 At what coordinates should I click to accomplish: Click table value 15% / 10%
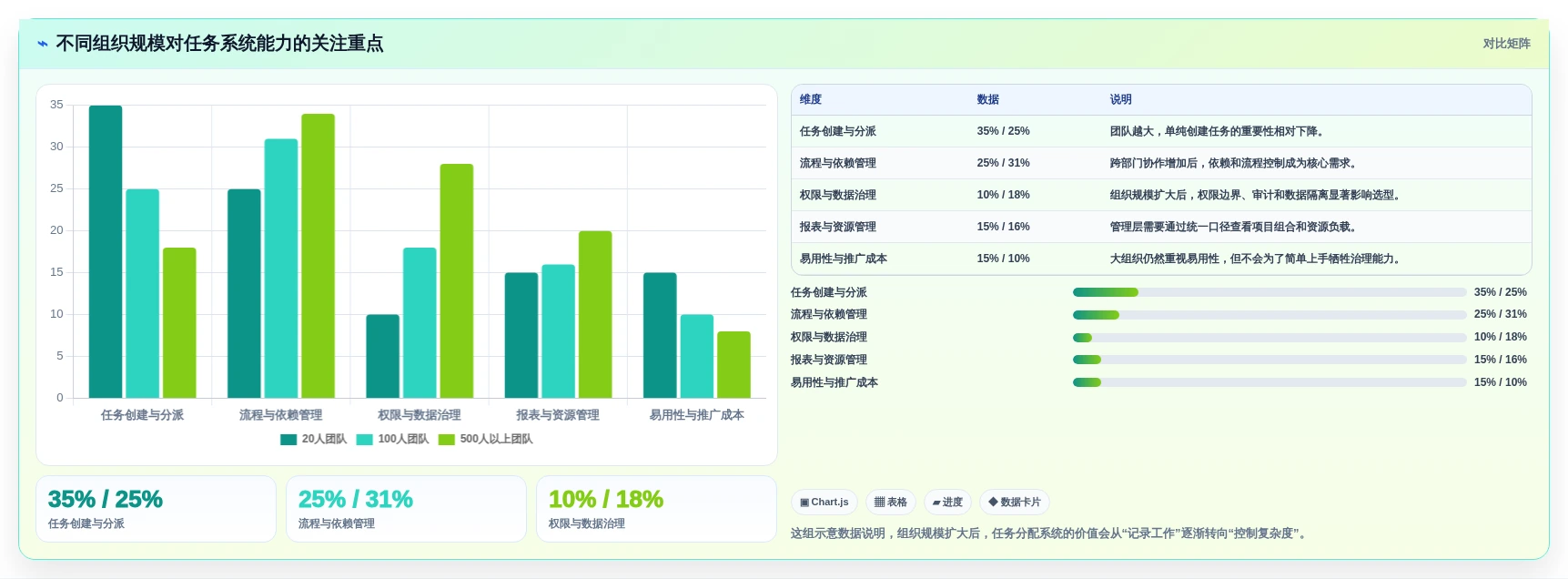[x=1004, y=259]
